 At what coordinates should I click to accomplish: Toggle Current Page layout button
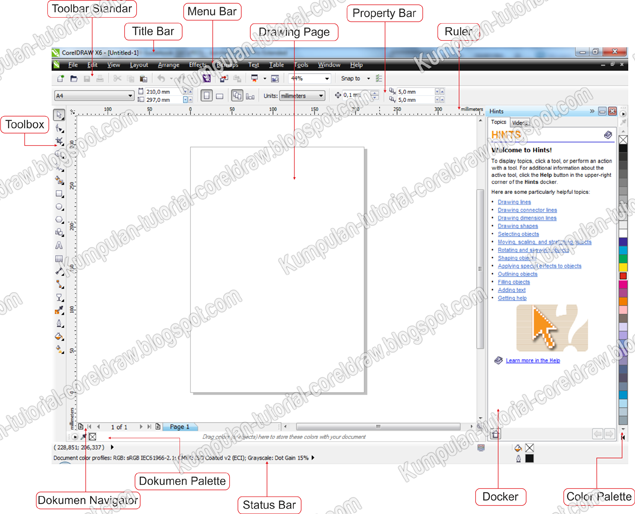[250, 96]
